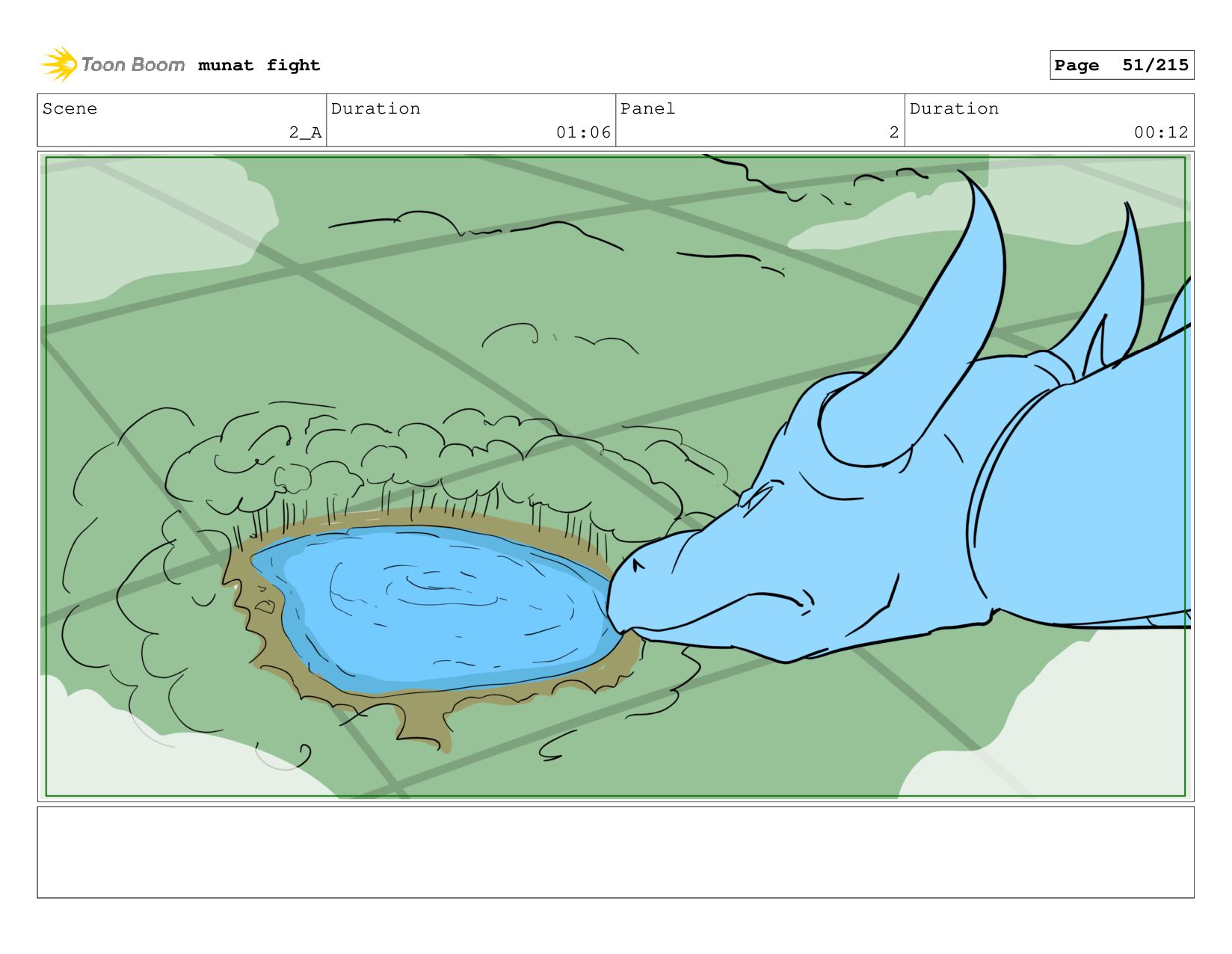
Task: Click the 'Page 51/215' page indicator
Action: (x=1121, y=65)
